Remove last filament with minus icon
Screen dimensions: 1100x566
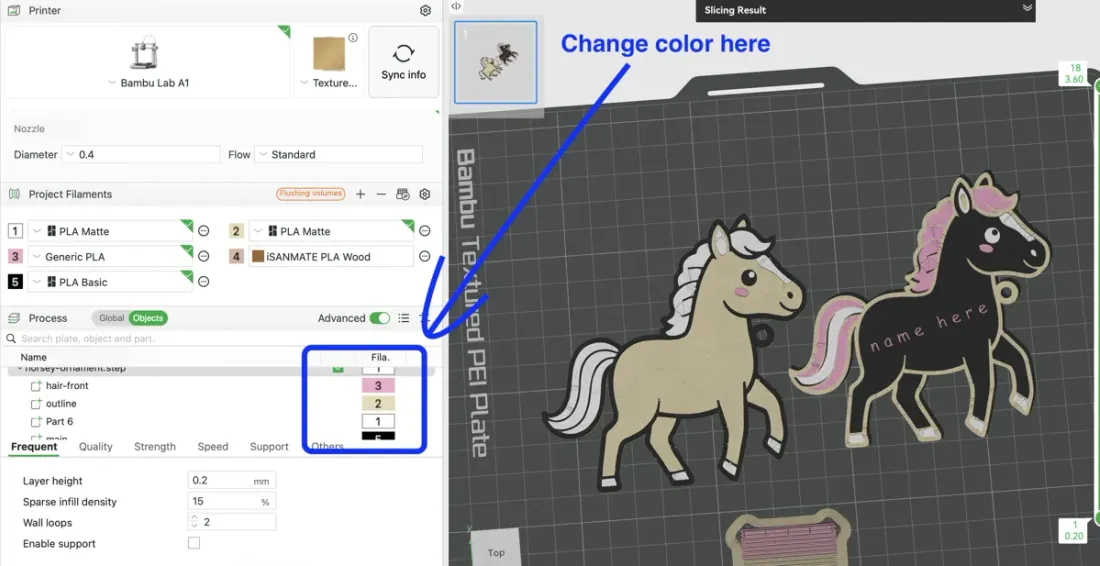[x=381, y=194]
